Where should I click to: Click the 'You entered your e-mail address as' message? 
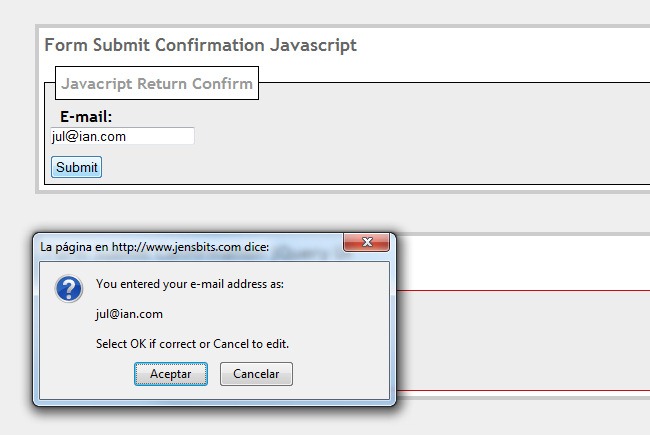190,284
